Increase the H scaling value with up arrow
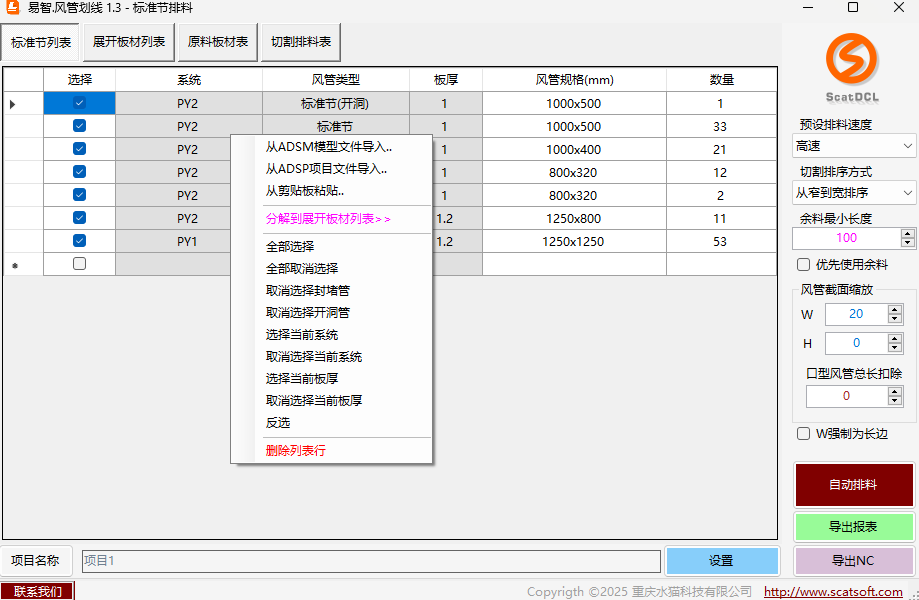 click(x=895, y=339)
